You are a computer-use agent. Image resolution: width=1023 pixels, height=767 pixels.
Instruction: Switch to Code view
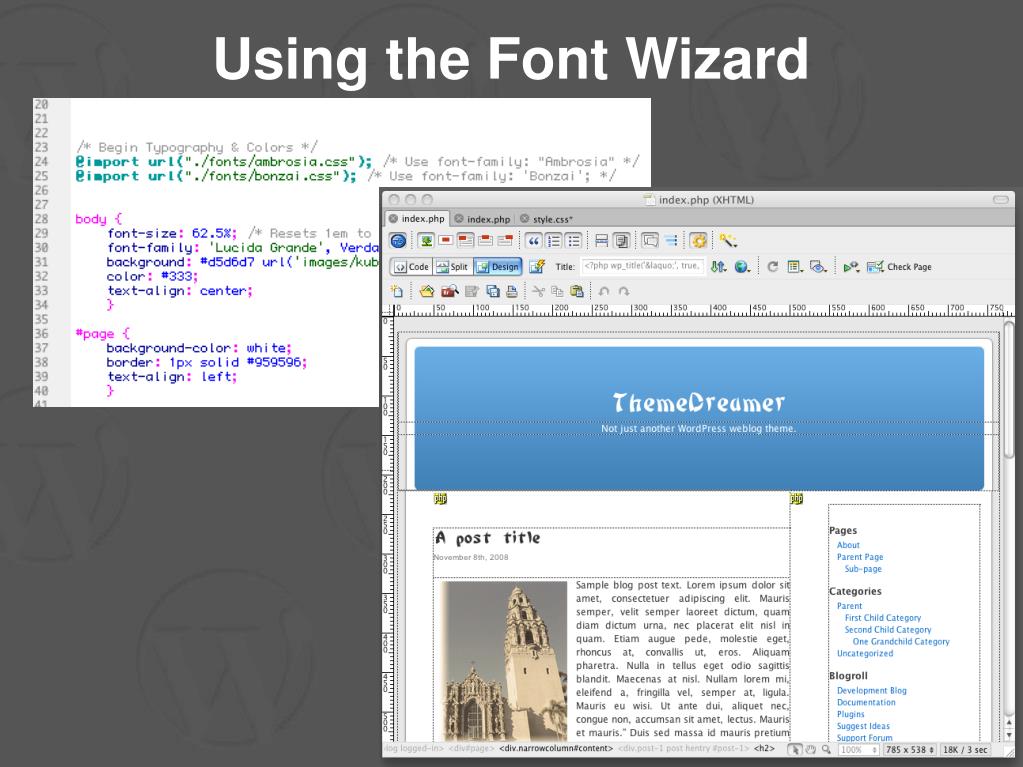[411, 267]
